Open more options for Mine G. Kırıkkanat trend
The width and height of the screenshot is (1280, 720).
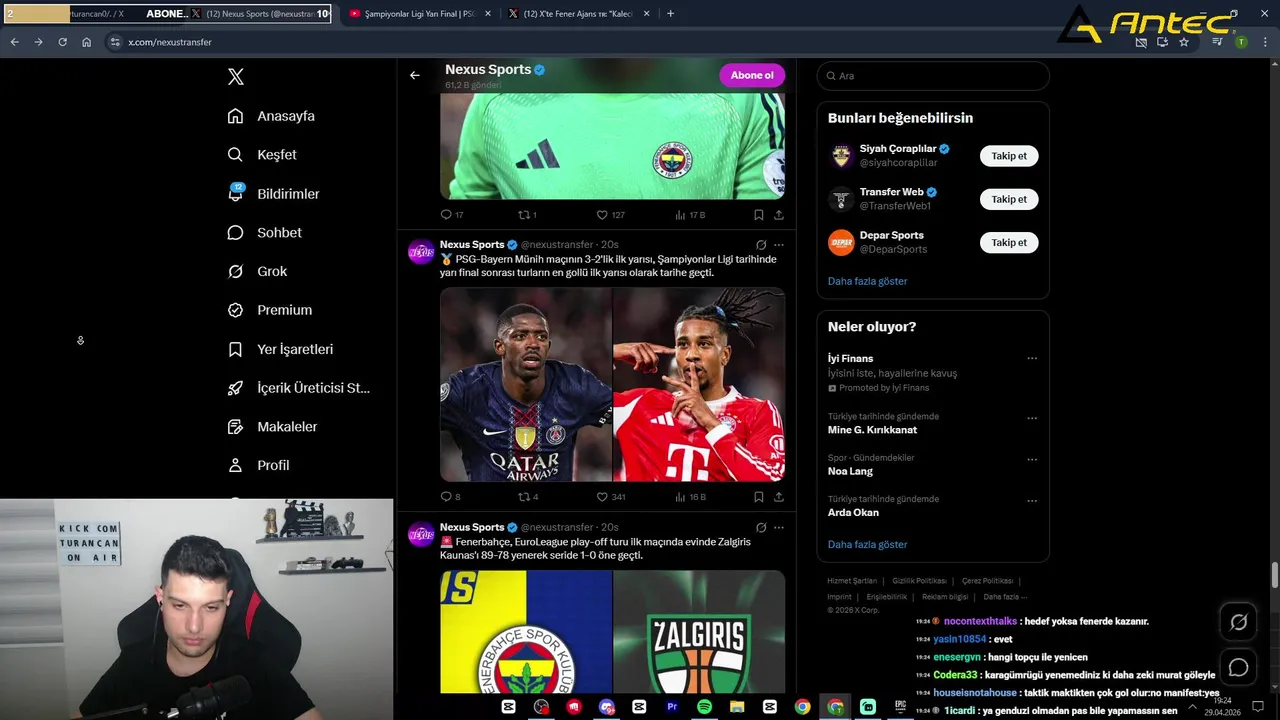click(x=1032, y=418)
